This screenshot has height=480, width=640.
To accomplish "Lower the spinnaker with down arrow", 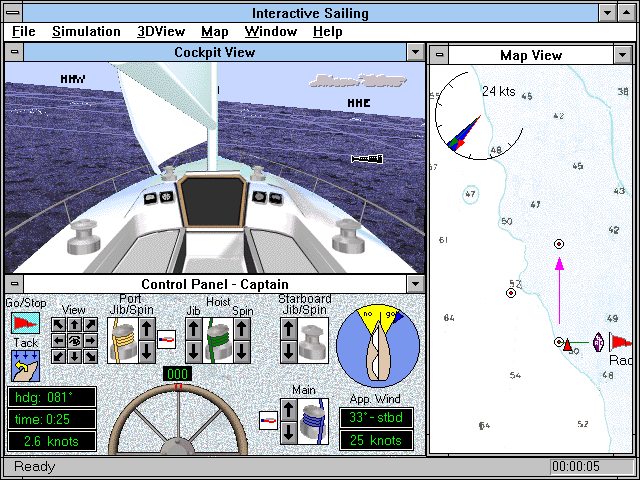I will click(x=242, y=352).
